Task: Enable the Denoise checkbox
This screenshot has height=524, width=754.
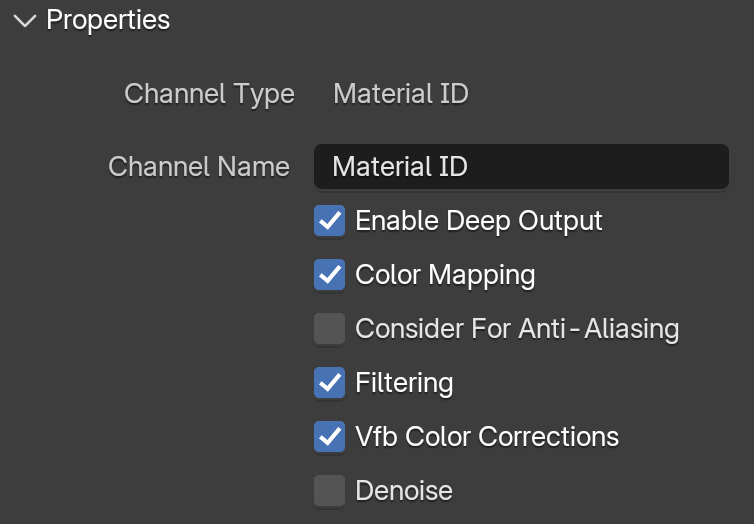Action: pos(329,490)
